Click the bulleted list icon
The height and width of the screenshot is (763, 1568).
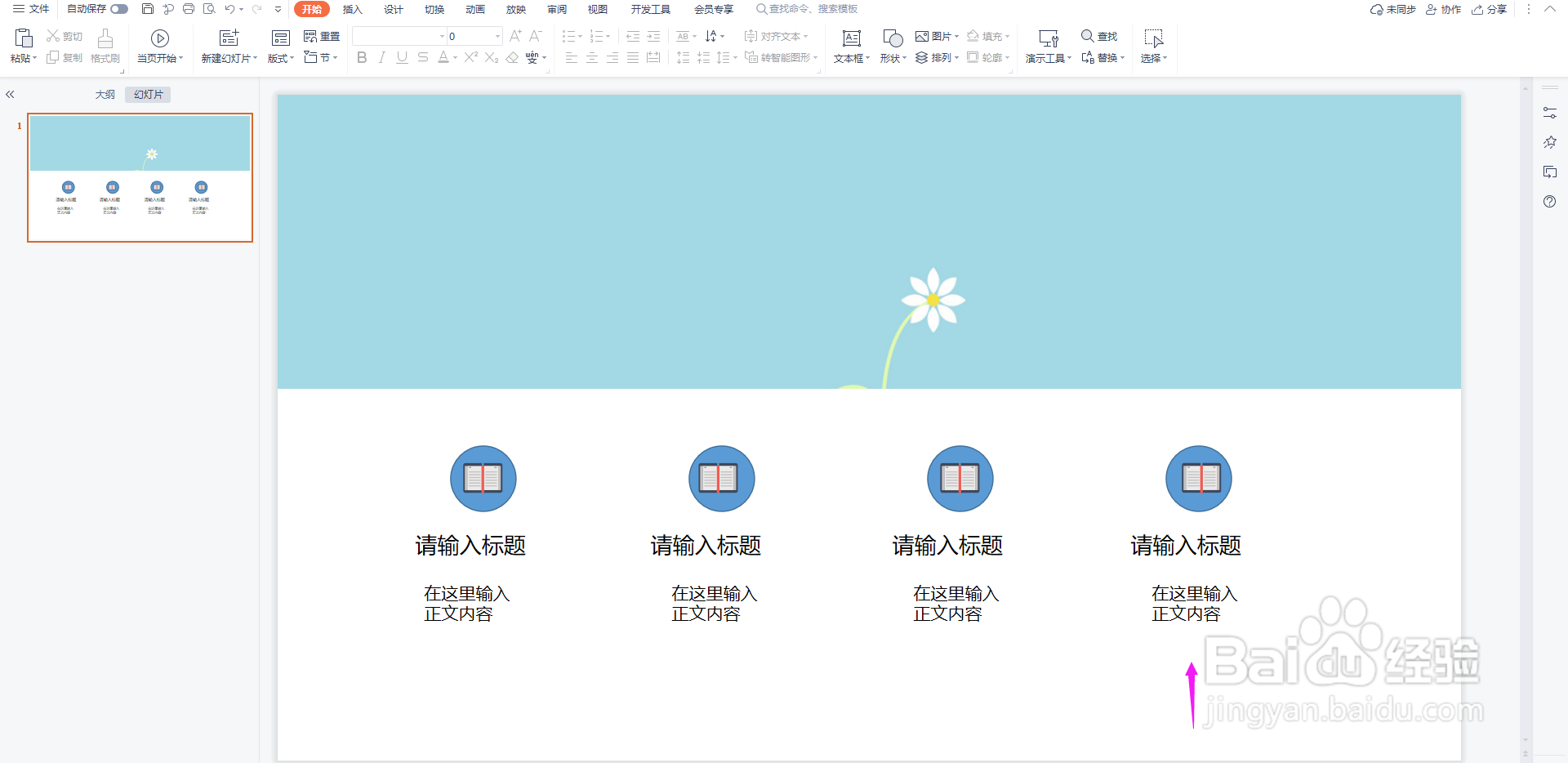[x=568, y=36]
